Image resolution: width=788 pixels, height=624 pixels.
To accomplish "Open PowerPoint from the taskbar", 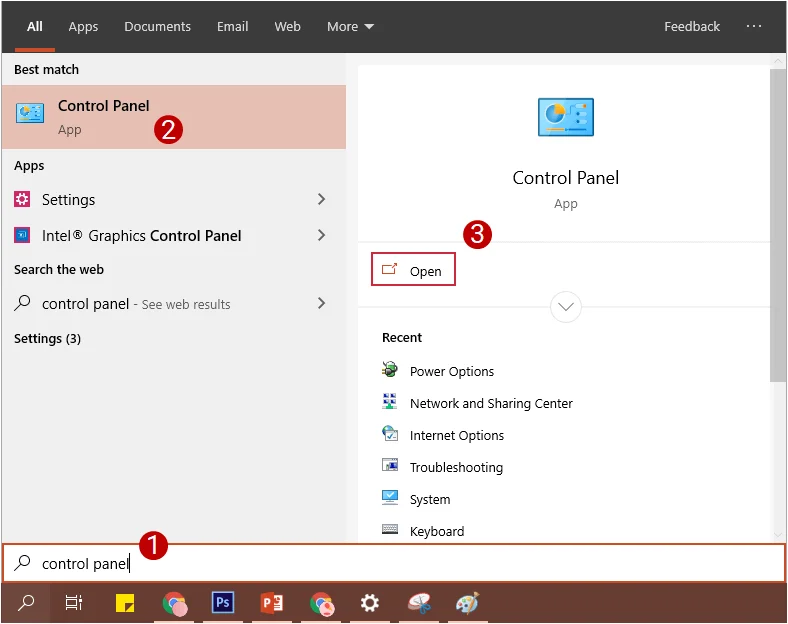I will click(272, 603).
